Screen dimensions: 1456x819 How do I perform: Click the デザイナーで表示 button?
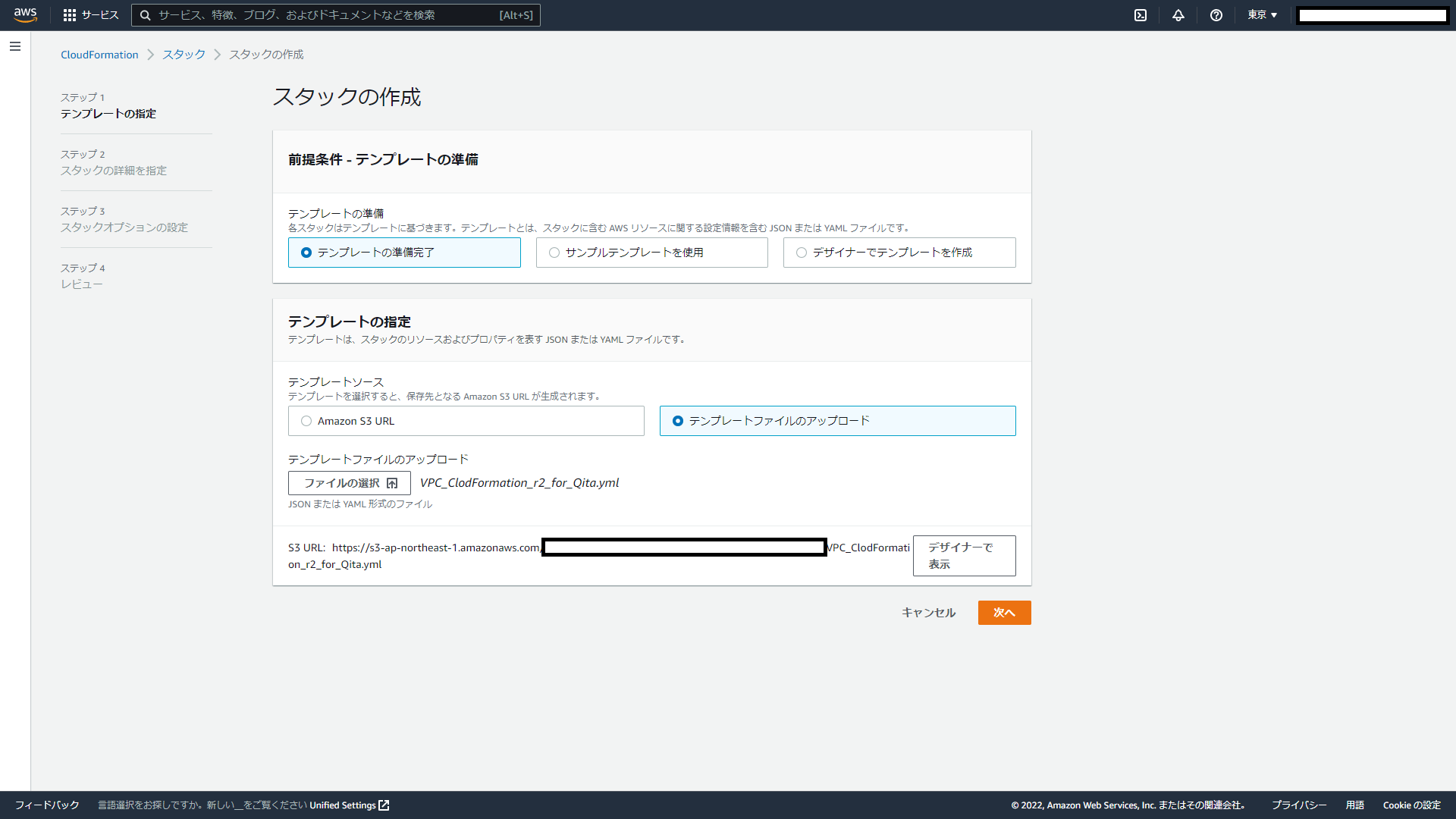click(x=964, y=556)
